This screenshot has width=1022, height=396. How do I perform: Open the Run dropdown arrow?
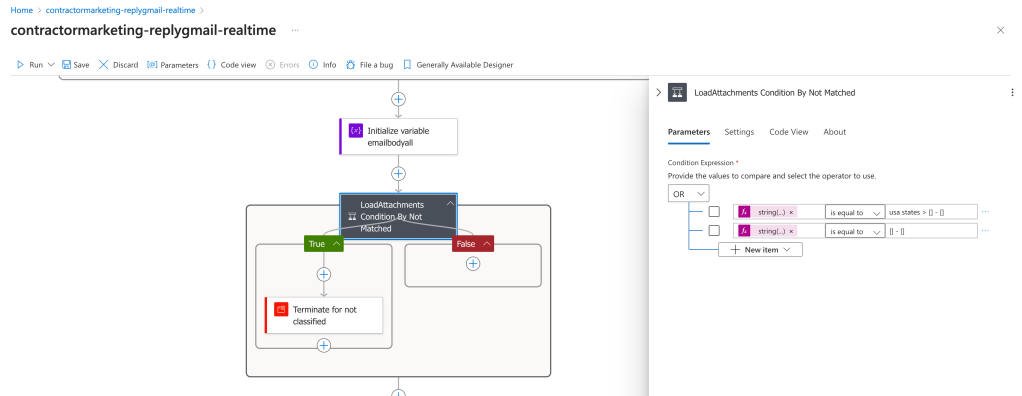coord(51,64)
